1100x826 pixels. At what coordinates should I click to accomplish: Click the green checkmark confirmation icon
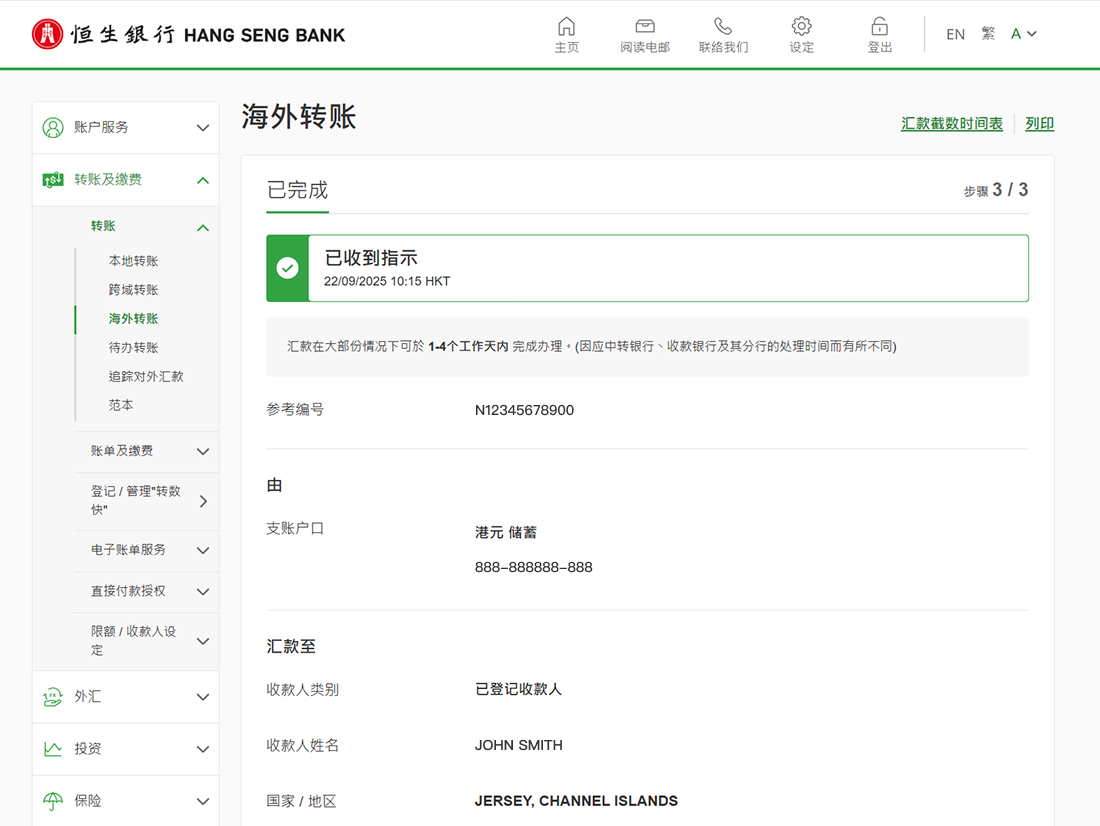[x=287, y=268]
